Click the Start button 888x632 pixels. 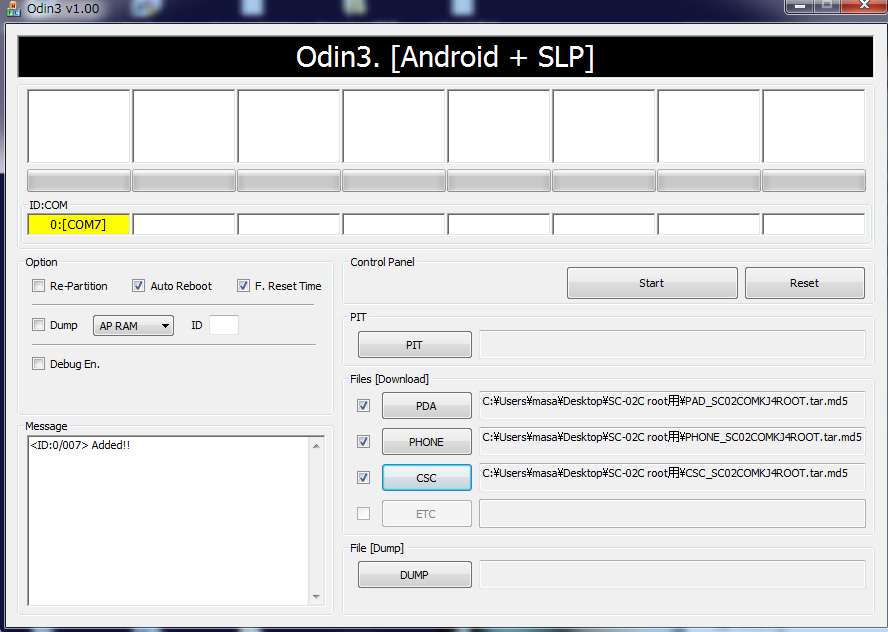652,283
